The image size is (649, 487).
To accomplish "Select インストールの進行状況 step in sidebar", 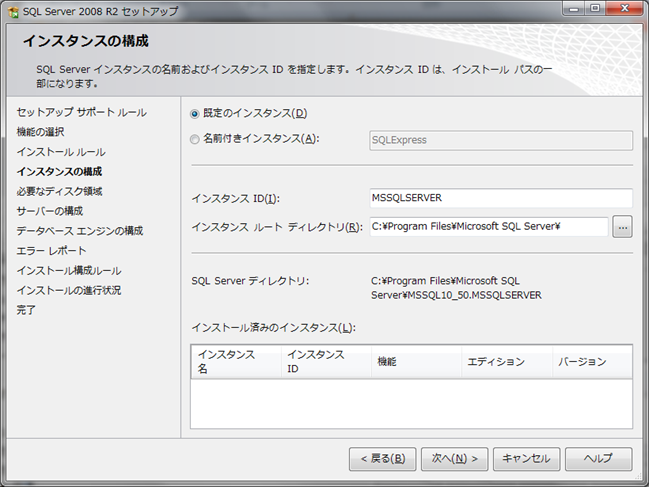I will 69,290.
